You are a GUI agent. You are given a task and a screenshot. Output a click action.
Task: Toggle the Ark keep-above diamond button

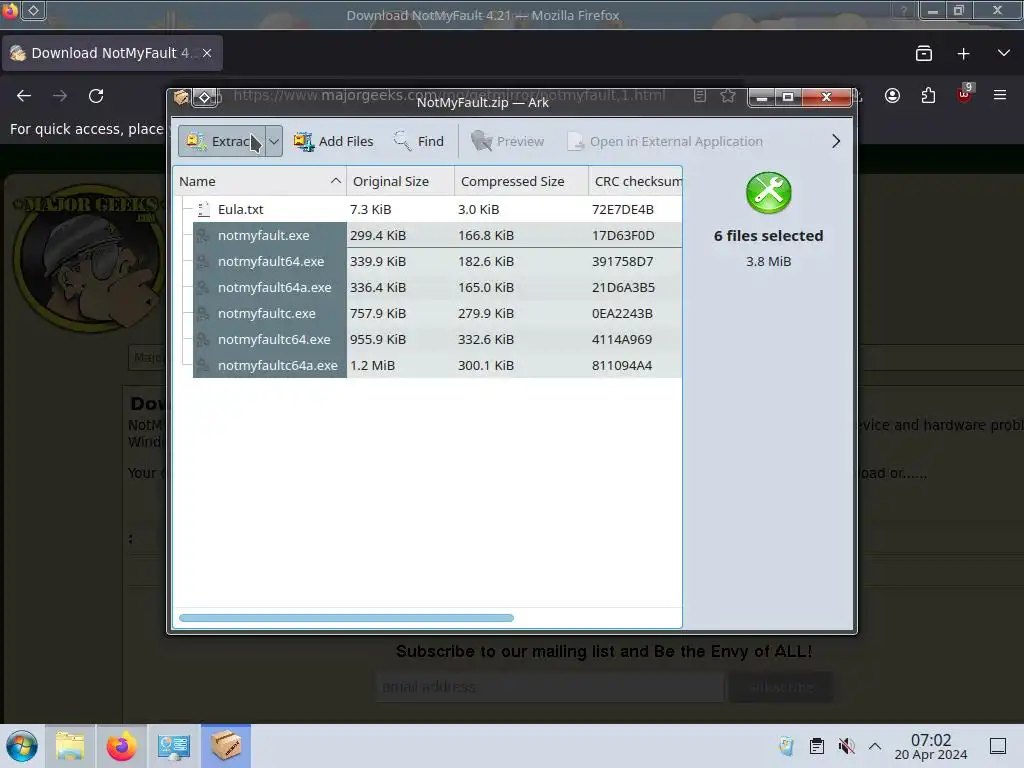pos(204,97)
